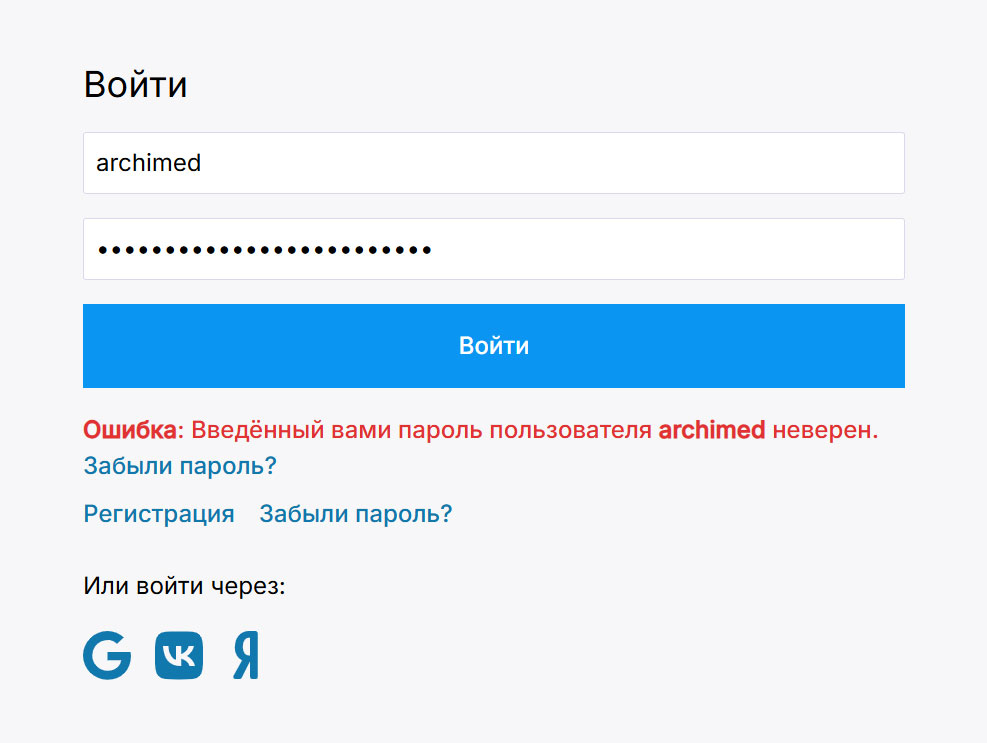Viewport: 987px width, 743px height.
Task: Click the red Ошибка error message
Action: pos(480,430)
